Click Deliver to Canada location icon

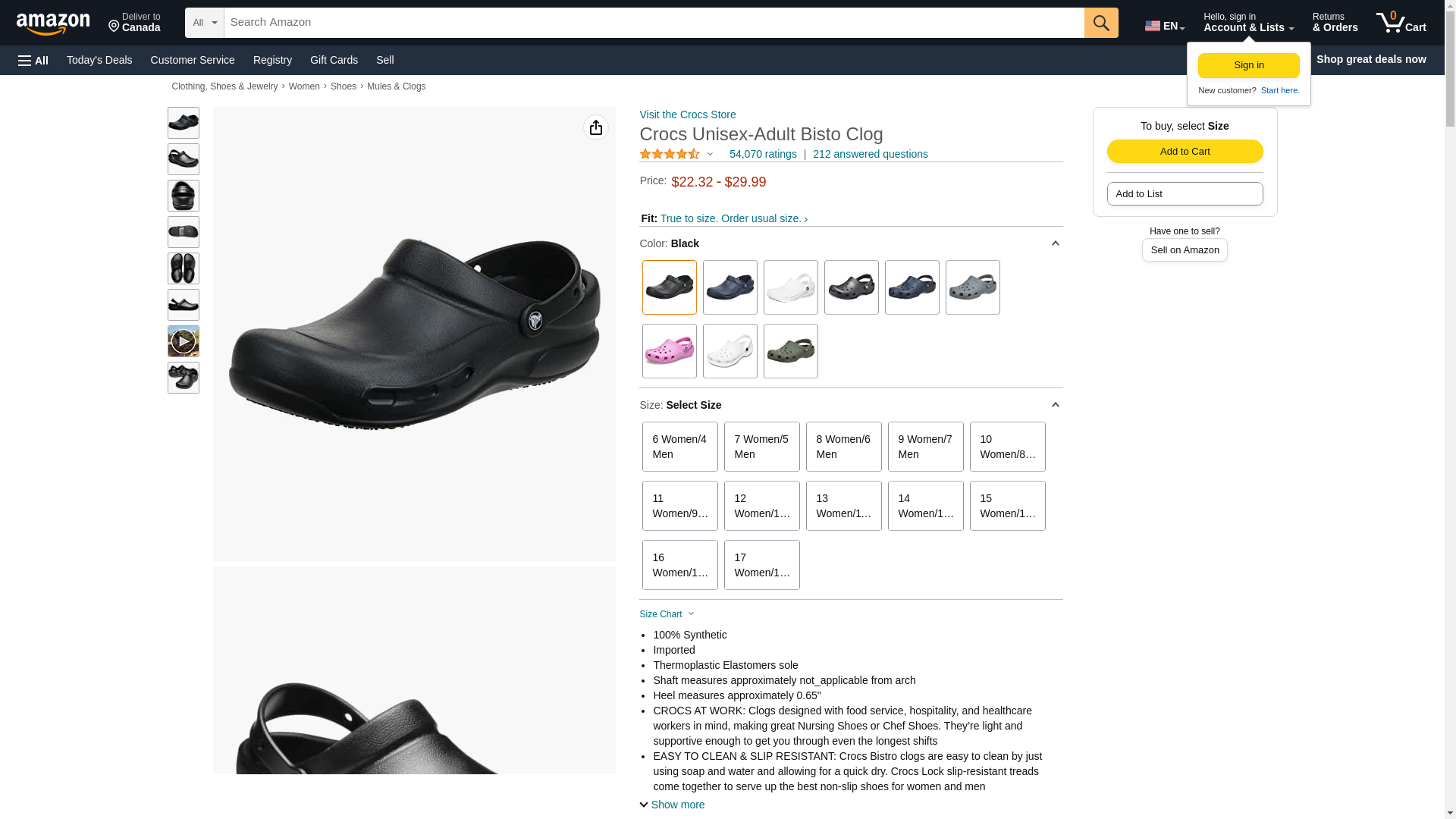[x=115, y=27]
